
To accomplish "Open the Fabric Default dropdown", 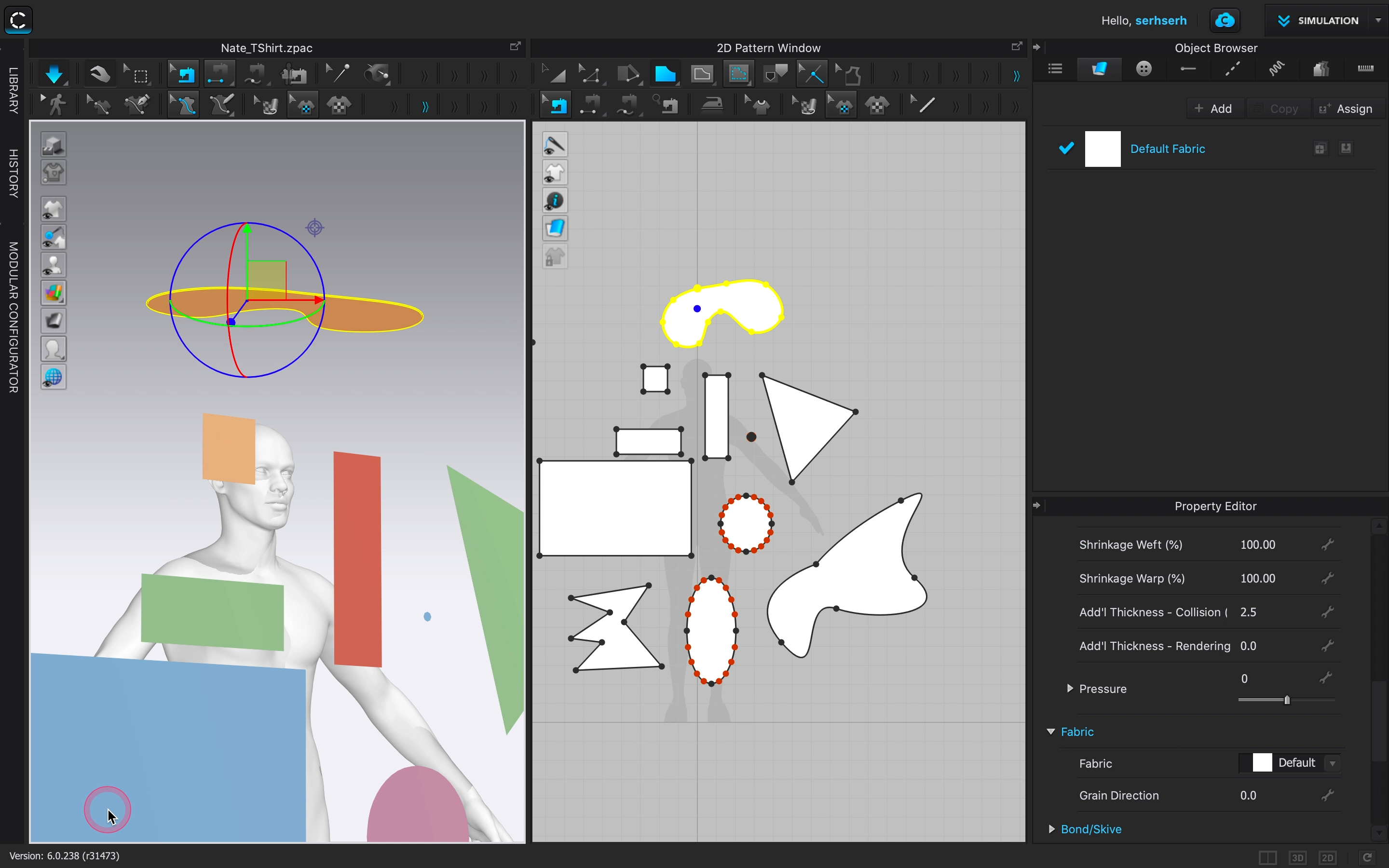I will coord(1332,763).
